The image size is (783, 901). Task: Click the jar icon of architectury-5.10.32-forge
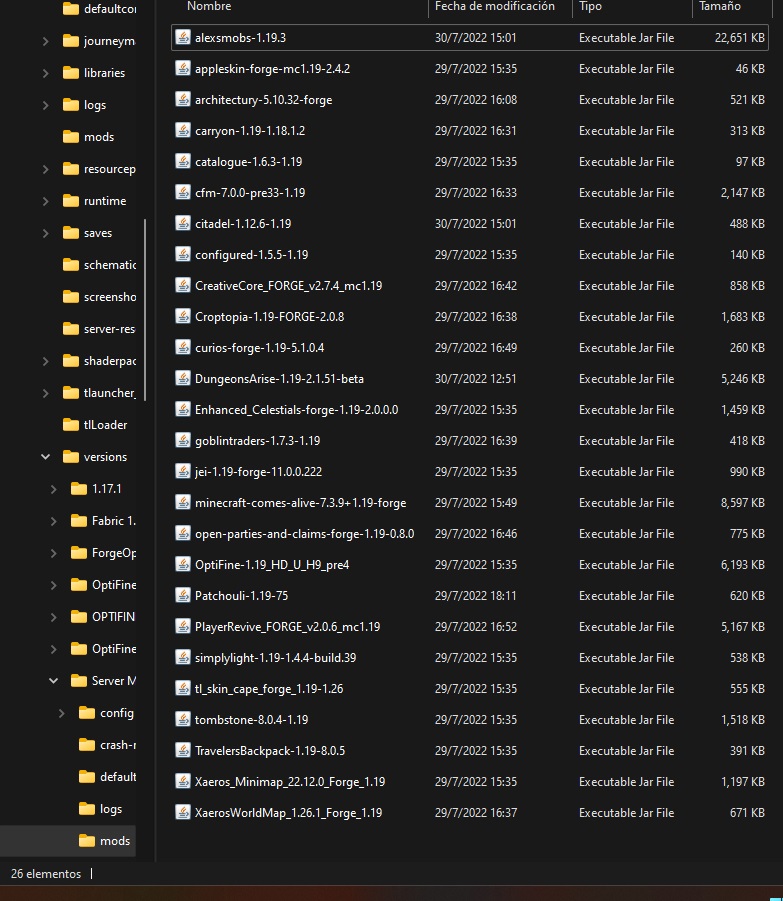(183, 99)
